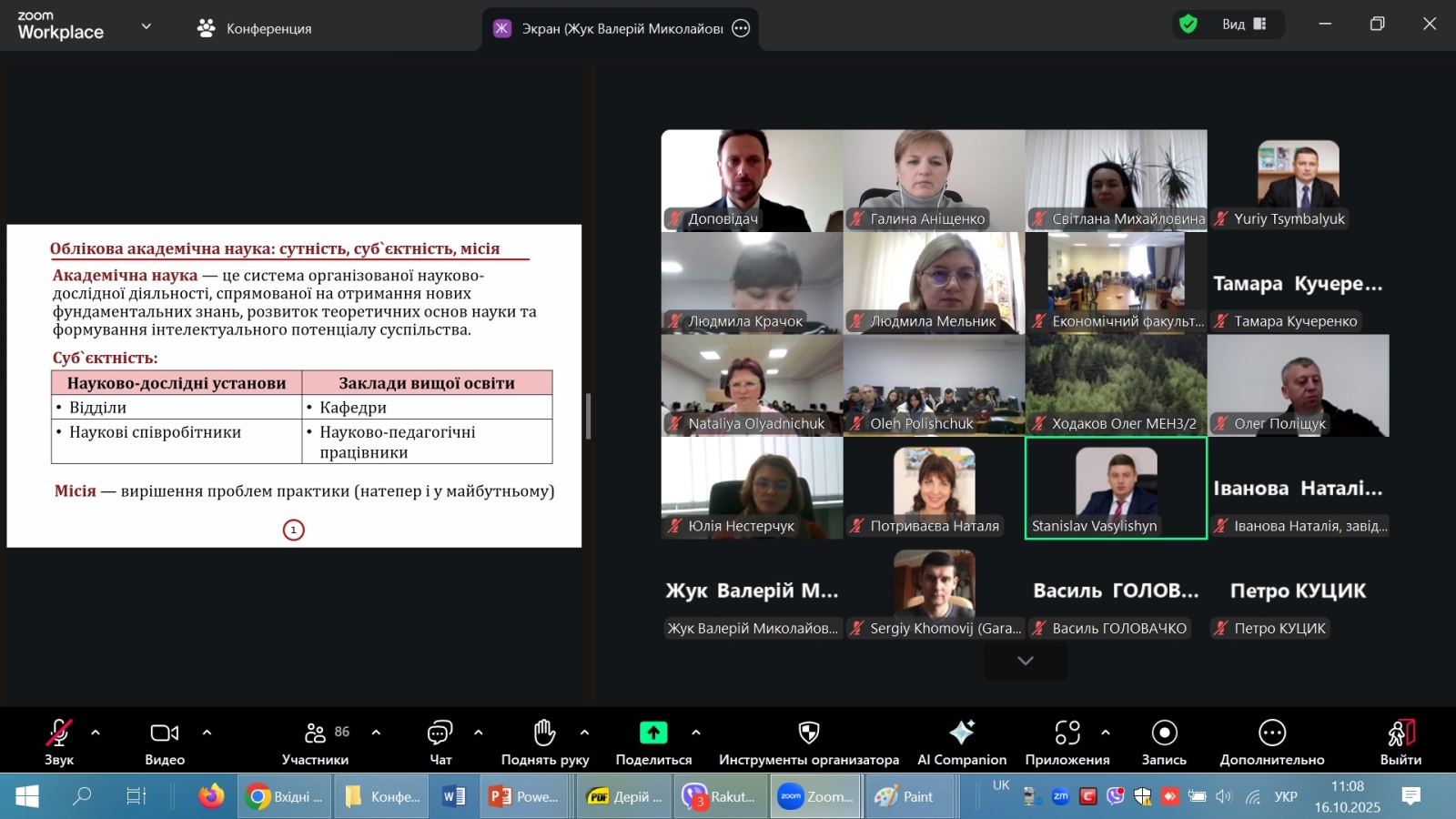Start recording with Запись button
The image size is (1456, 819).
click(x=1164, y=733)
